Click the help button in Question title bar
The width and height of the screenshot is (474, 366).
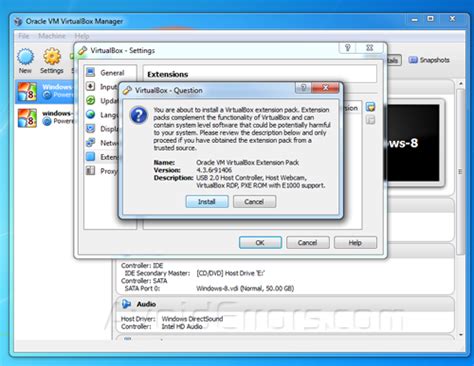click(x=303, y=88)
